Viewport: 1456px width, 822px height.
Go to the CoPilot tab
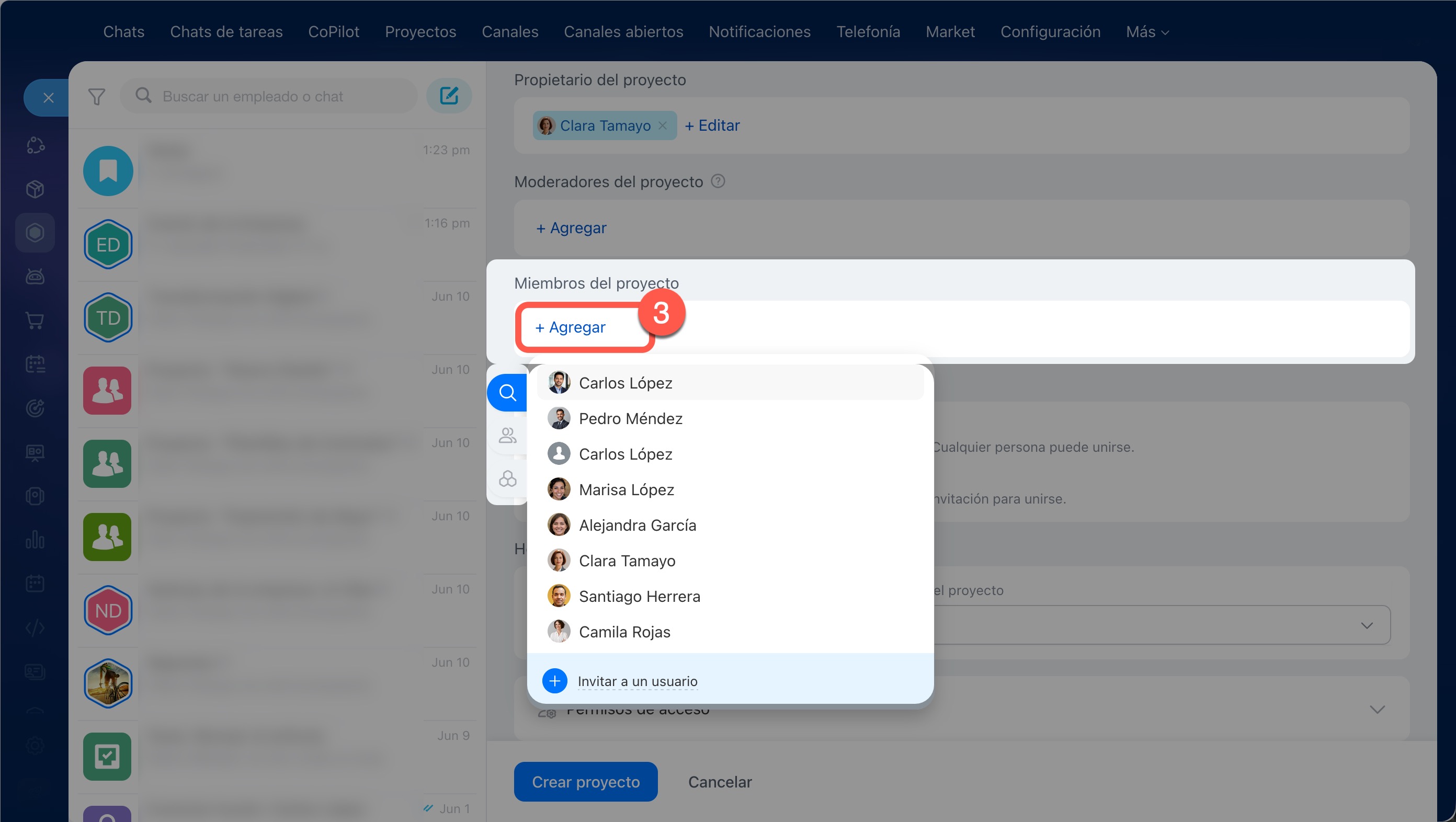pos(334,32)
